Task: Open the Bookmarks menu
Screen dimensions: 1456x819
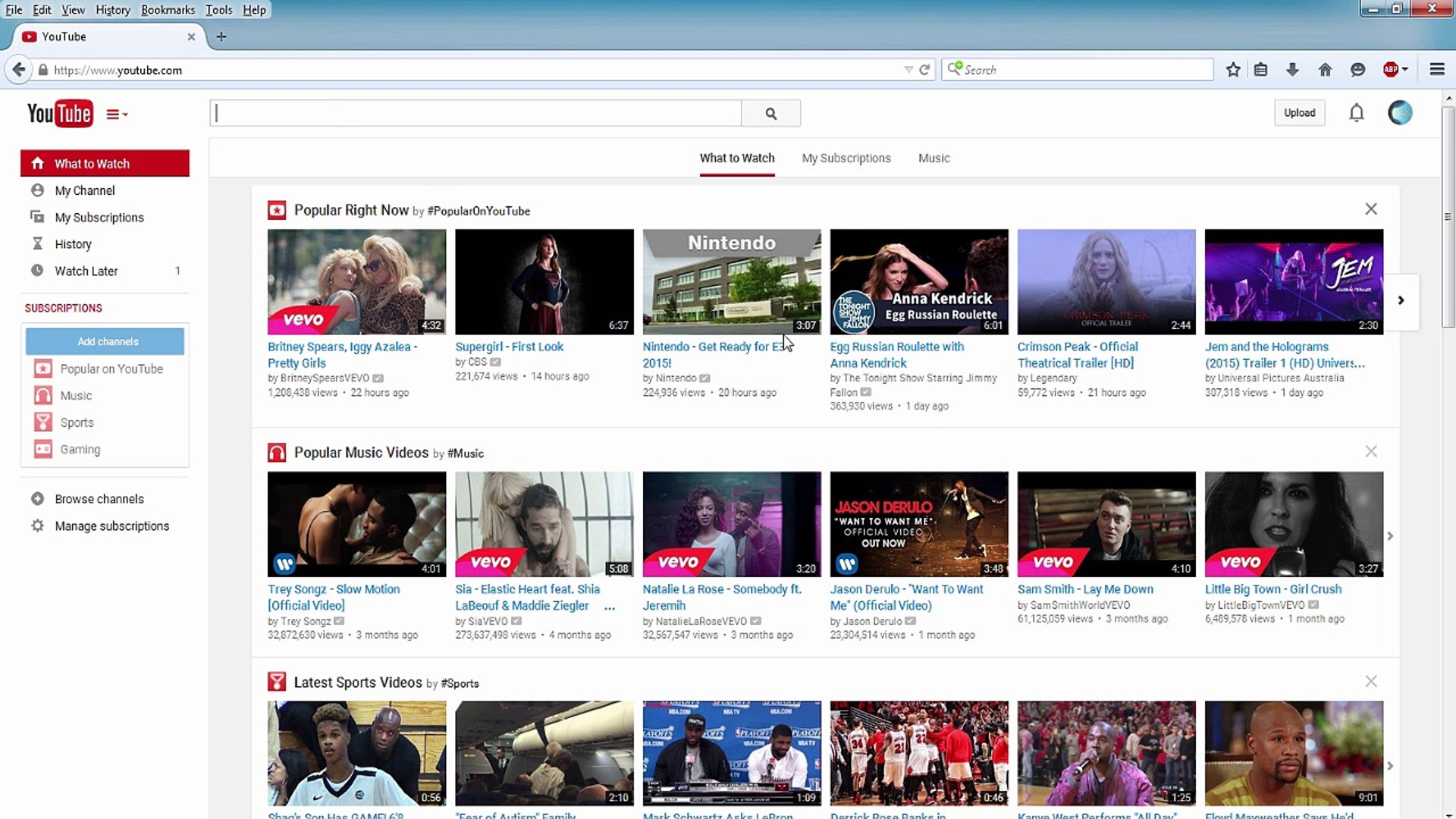Action: pyautogui.click(x=168, y=10)
